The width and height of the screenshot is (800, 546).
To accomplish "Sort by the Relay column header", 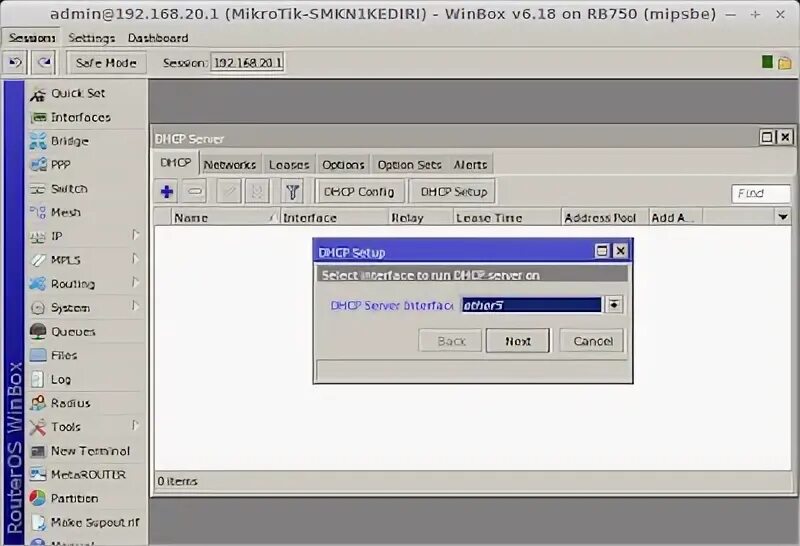I will [x=421, y=217].
